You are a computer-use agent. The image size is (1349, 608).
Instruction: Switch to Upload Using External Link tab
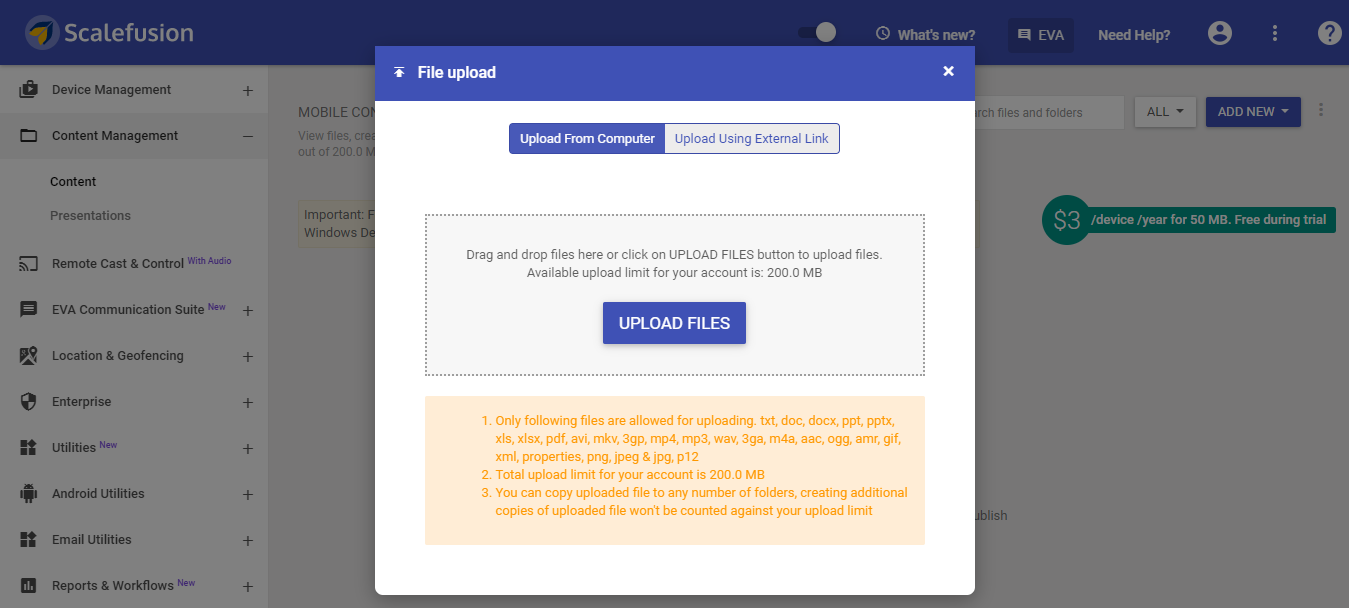(752, 139)
